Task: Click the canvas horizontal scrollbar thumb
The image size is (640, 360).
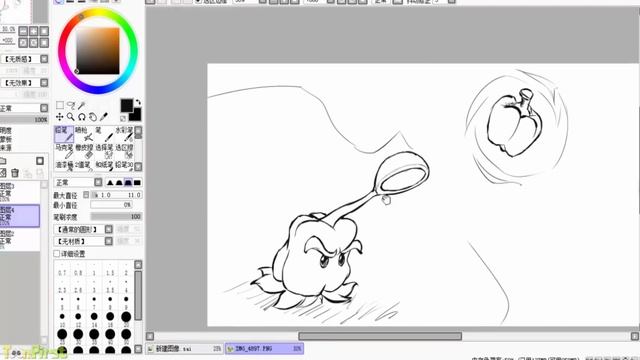Action: (380, 336)
